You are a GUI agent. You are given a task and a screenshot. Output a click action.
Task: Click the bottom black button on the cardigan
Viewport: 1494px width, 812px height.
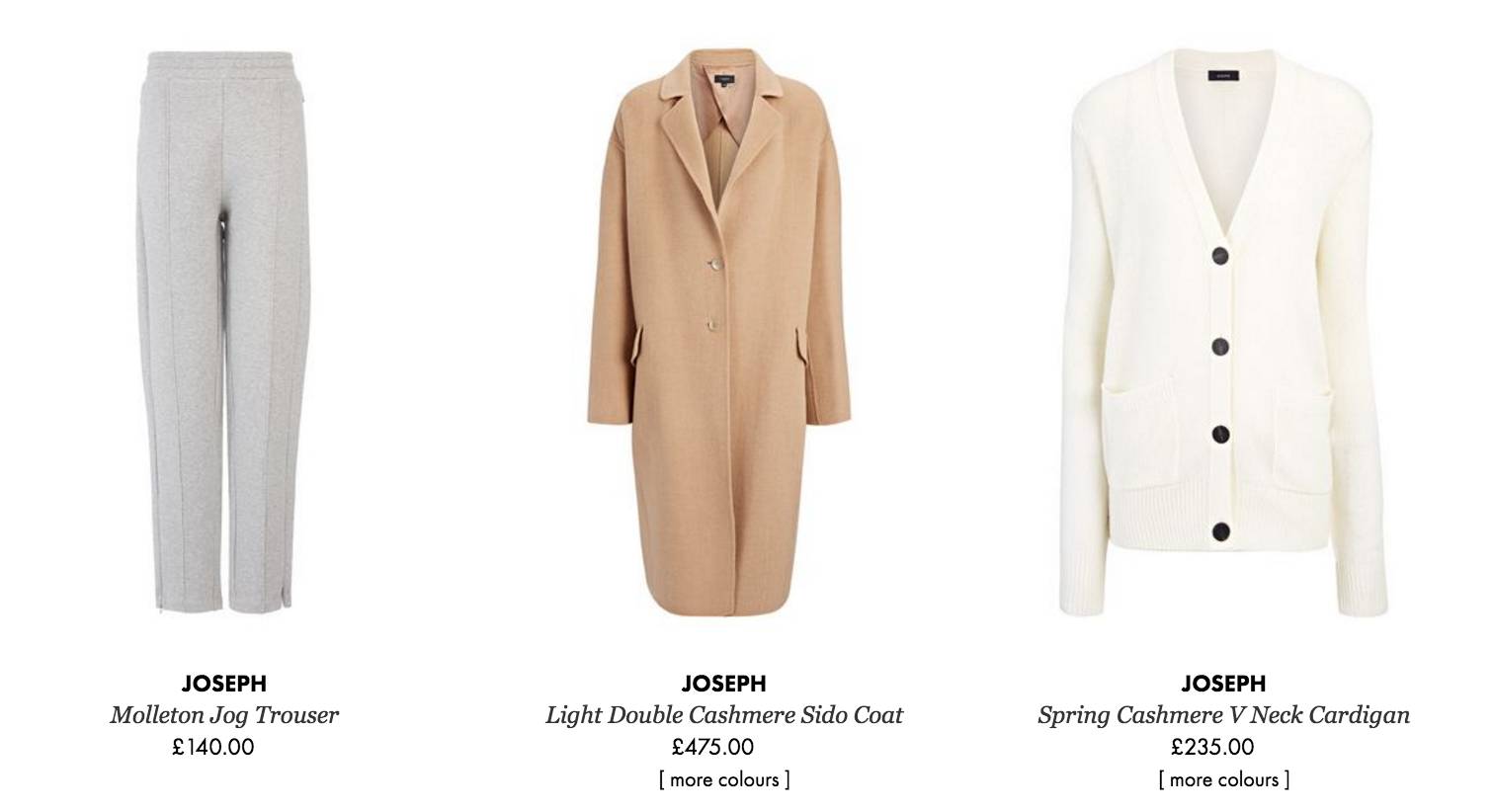[1221, 532]
